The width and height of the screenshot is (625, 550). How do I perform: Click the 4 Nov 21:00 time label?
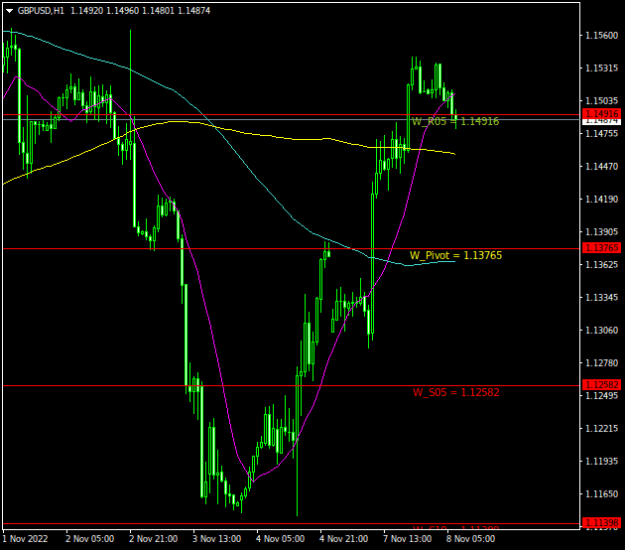[x=344, y=539]
